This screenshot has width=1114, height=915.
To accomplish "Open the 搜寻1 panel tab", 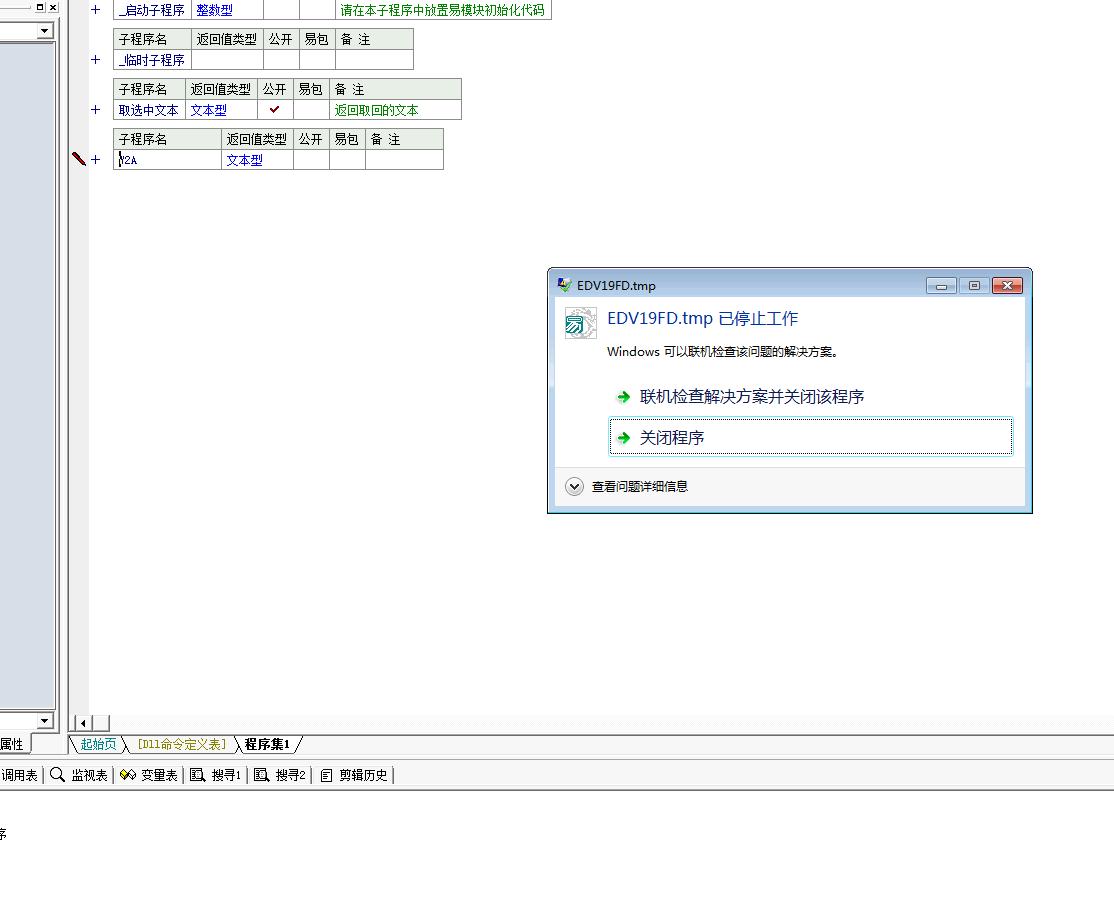I will (x=215, y=775).
